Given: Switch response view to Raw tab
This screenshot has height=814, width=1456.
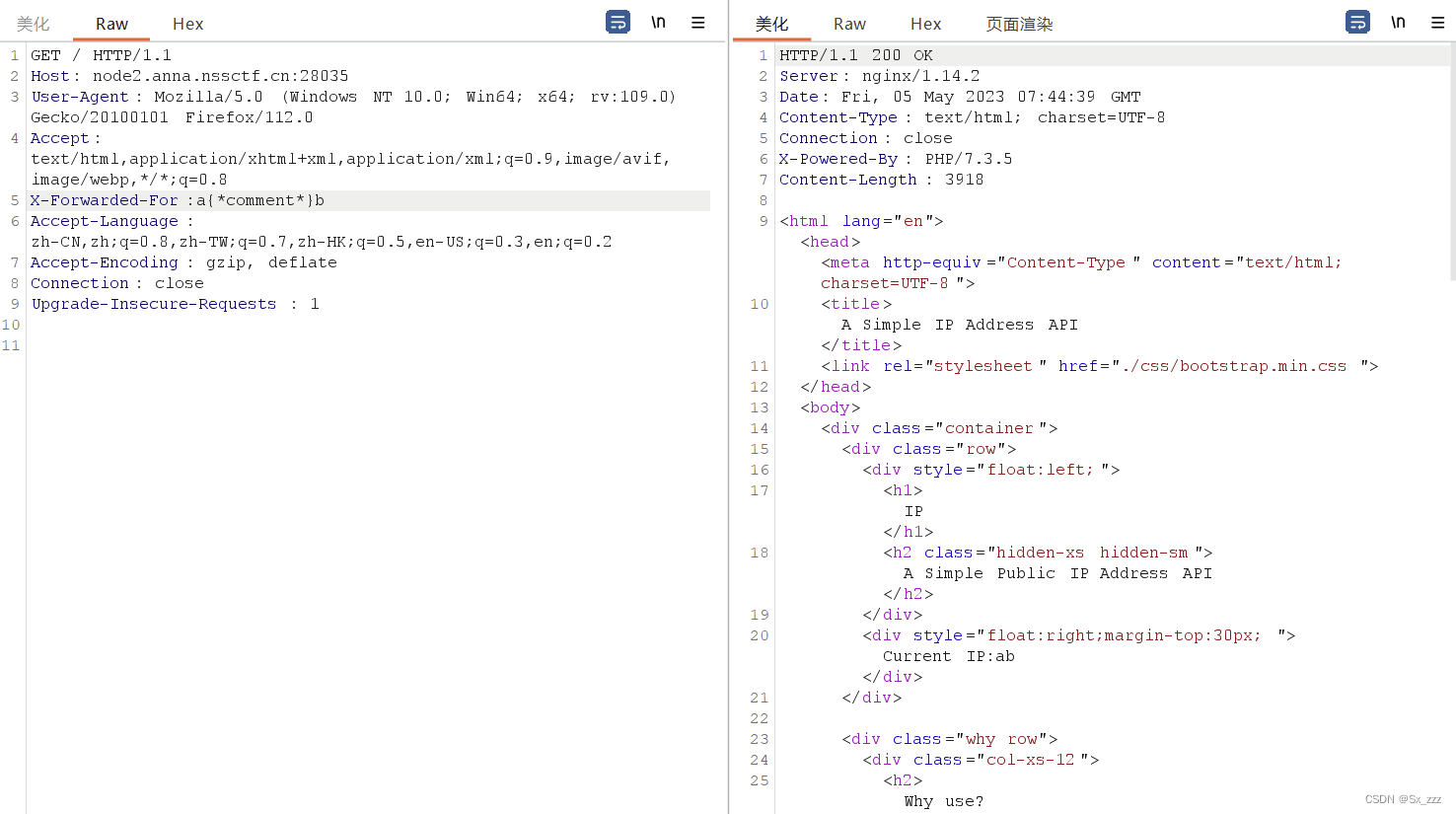Looking at the screenshot, I should click(849, 24).
